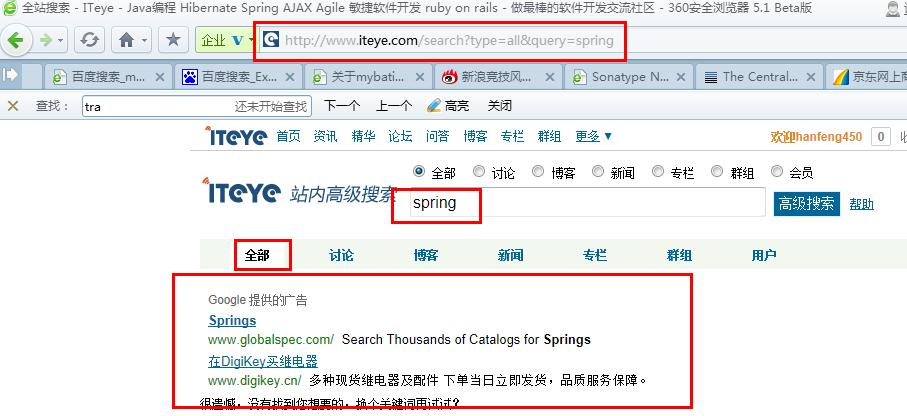Open 论坛 in the ITeye nav
Image resolution: width=907 pixels, height=416 pixels.
pos(400,137)
